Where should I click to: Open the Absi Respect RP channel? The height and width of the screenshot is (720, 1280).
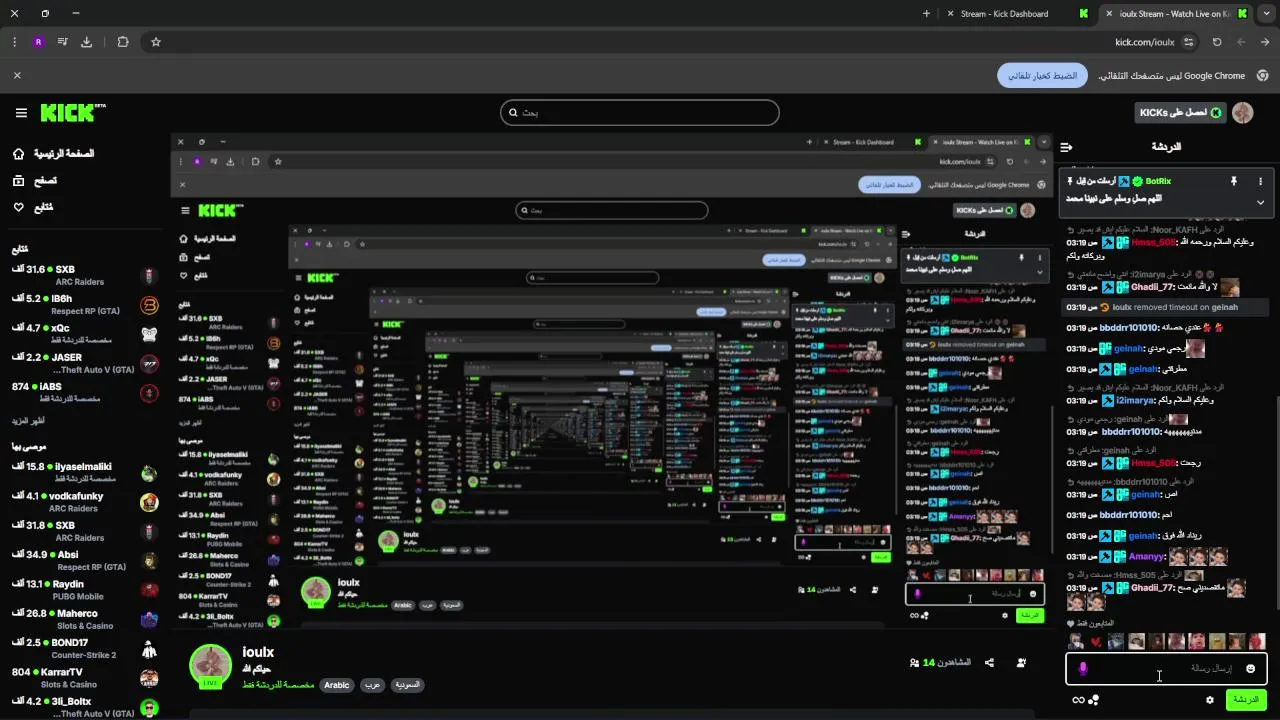click(84, 560)
